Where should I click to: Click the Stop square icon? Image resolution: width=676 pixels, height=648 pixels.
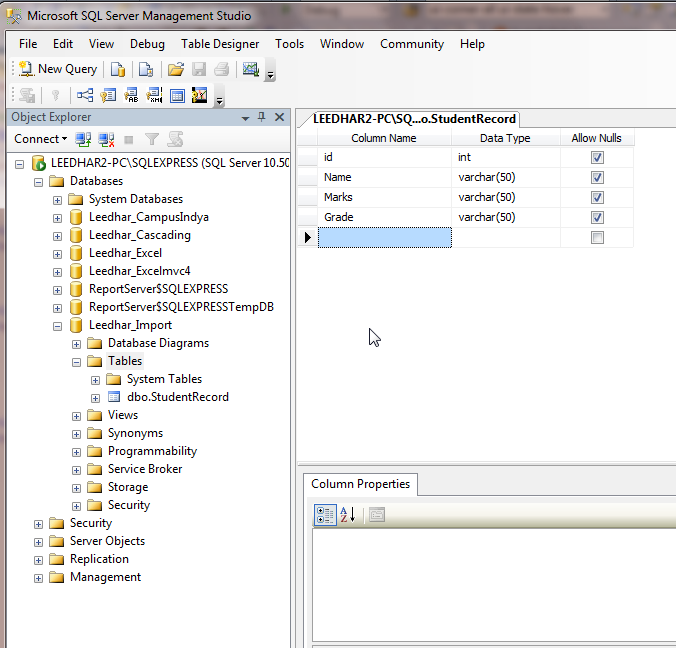(128, 140)
